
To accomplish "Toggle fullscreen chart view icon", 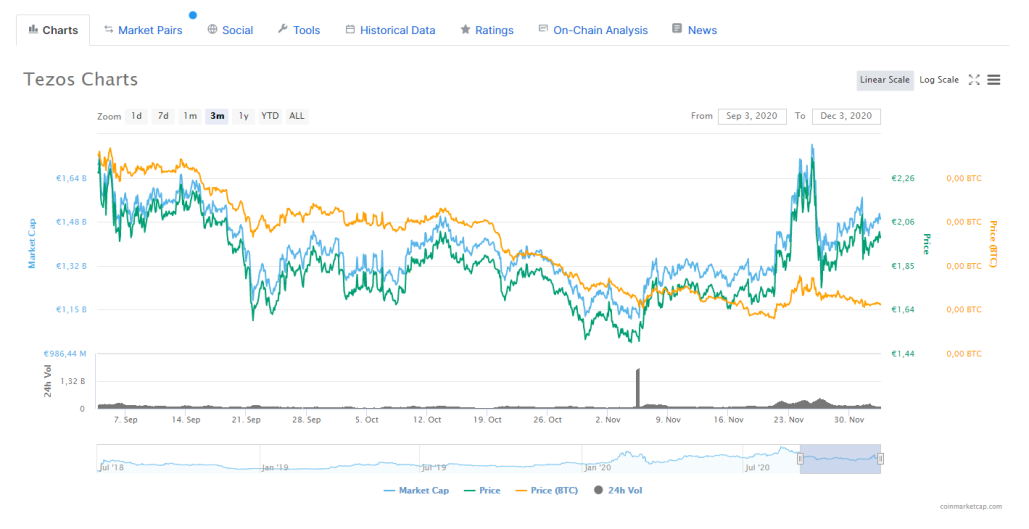I will (974, 80).
